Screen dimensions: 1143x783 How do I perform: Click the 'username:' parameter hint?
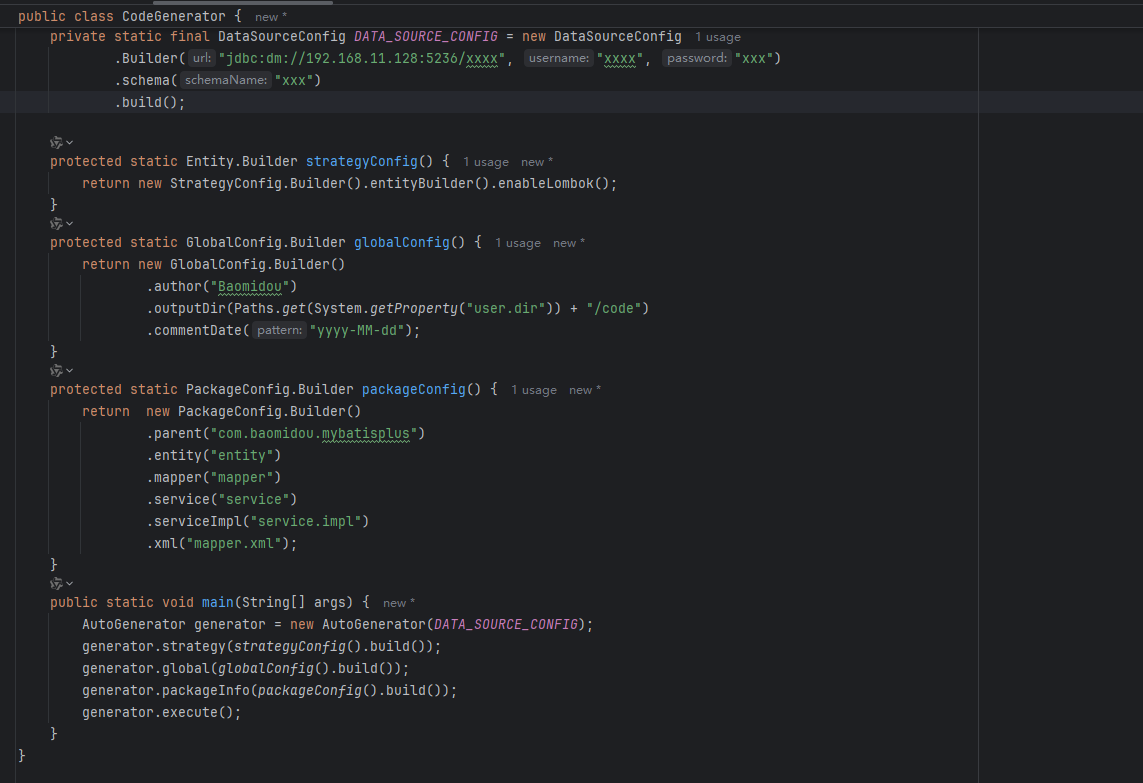tap(558, 58)
